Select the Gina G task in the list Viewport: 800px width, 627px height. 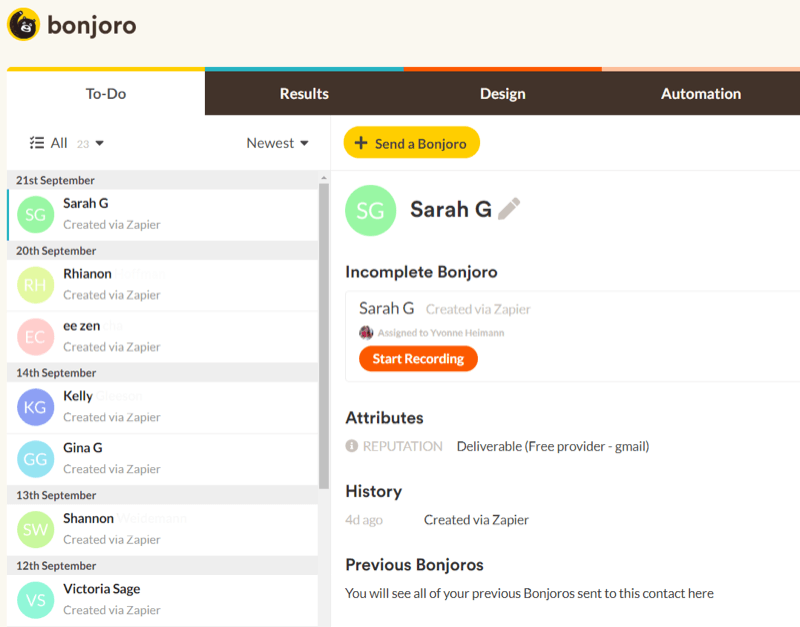163,459
